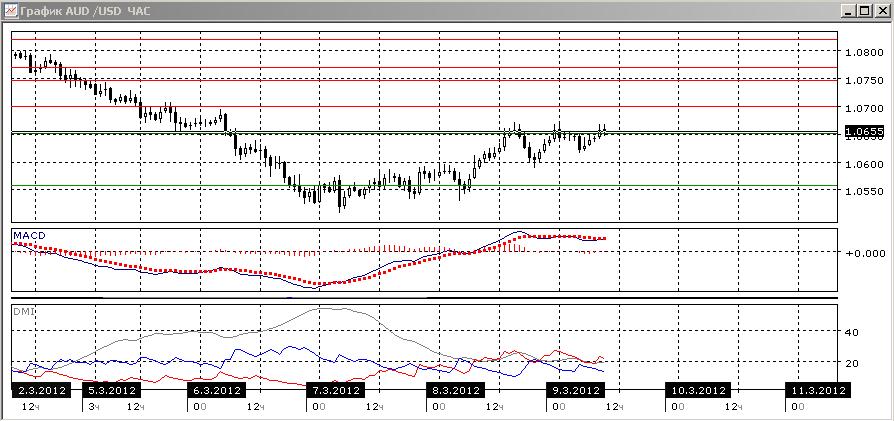Minimize the AUD/USD chart window

[849, 10]
